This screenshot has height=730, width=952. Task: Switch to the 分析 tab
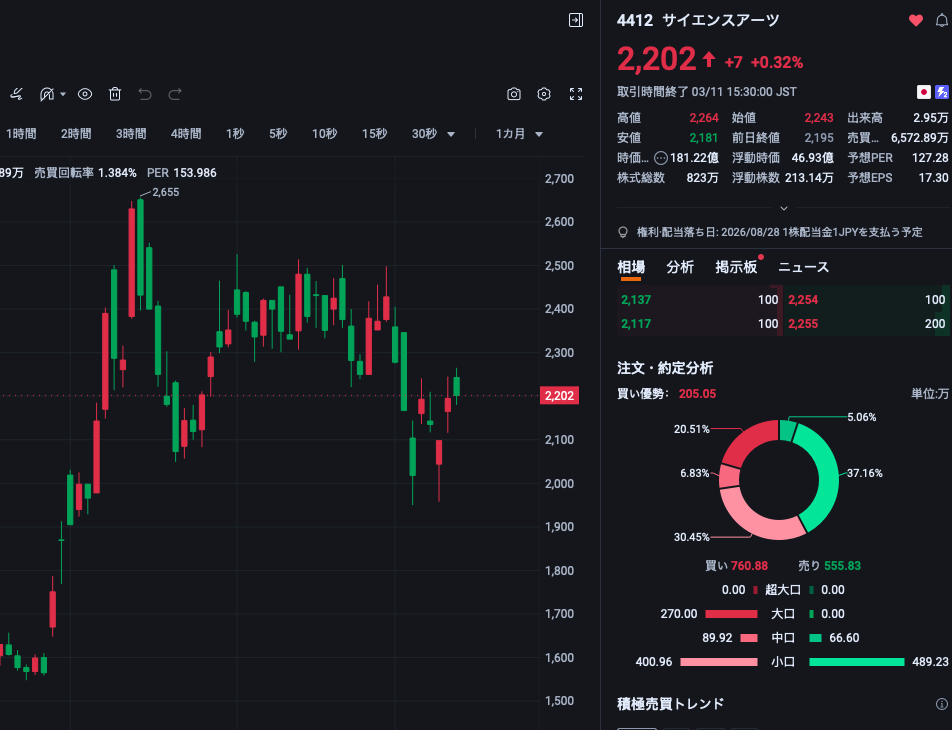(x=680, y=267)
